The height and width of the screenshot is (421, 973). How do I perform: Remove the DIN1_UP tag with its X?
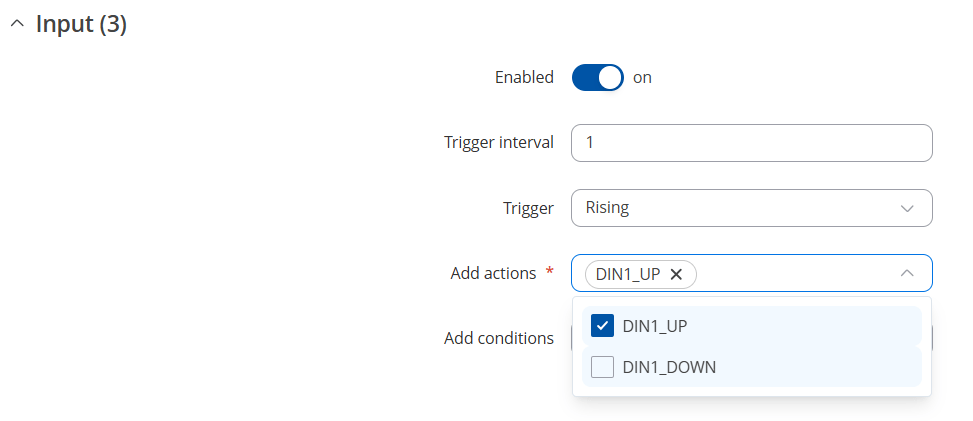[x=676, y=274]
